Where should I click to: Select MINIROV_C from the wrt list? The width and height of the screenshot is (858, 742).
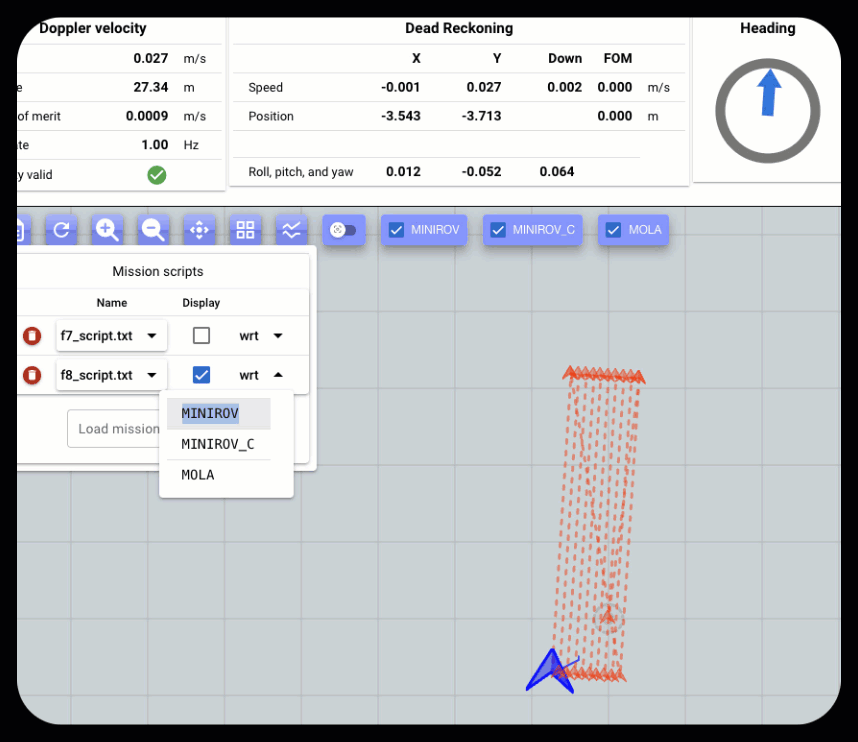[218, 444]
